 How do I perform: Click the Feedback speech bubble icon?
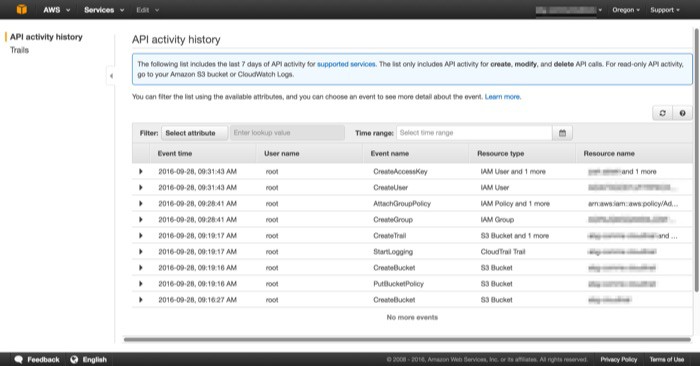18,359
